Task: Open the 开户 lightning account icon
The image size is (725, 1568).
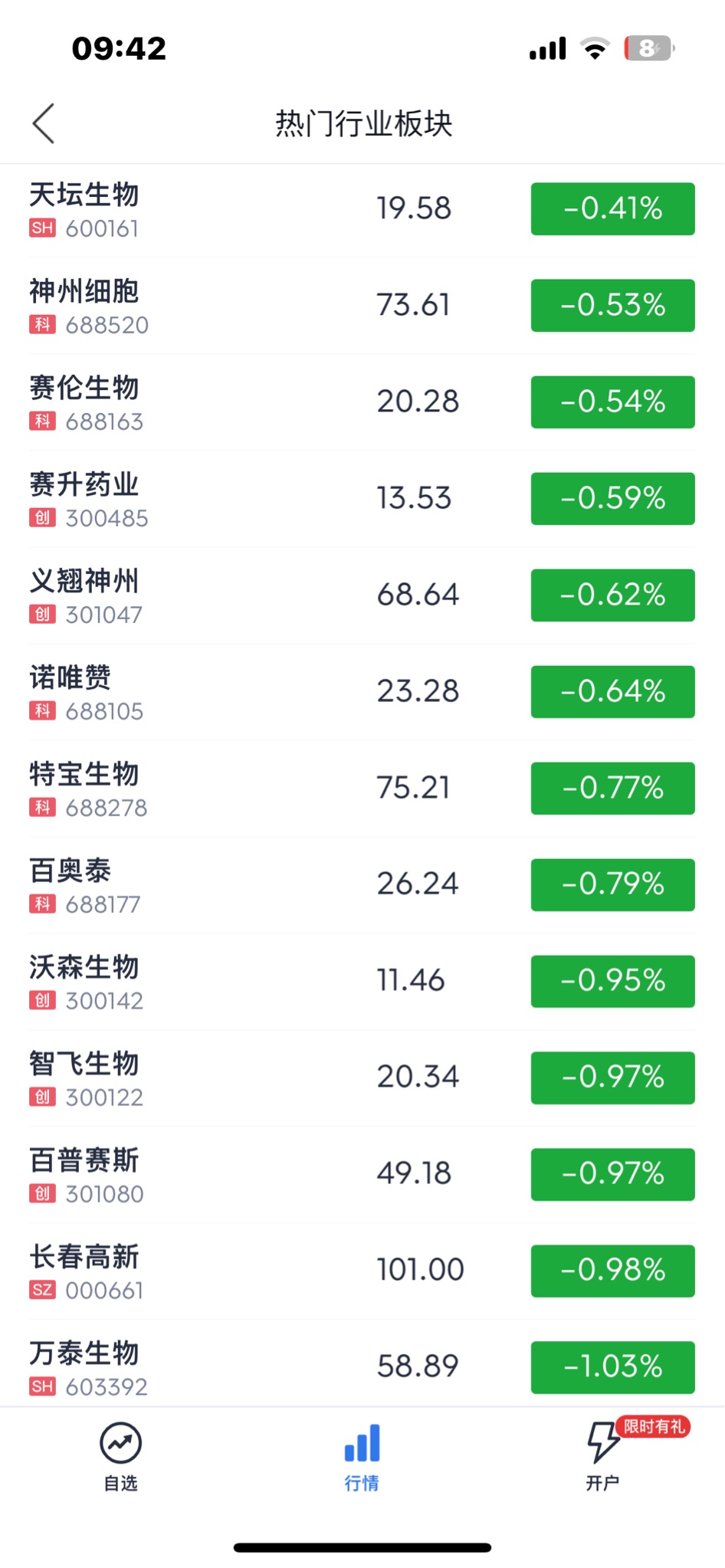Action: pyautogui.click(x=603, y=1442)
